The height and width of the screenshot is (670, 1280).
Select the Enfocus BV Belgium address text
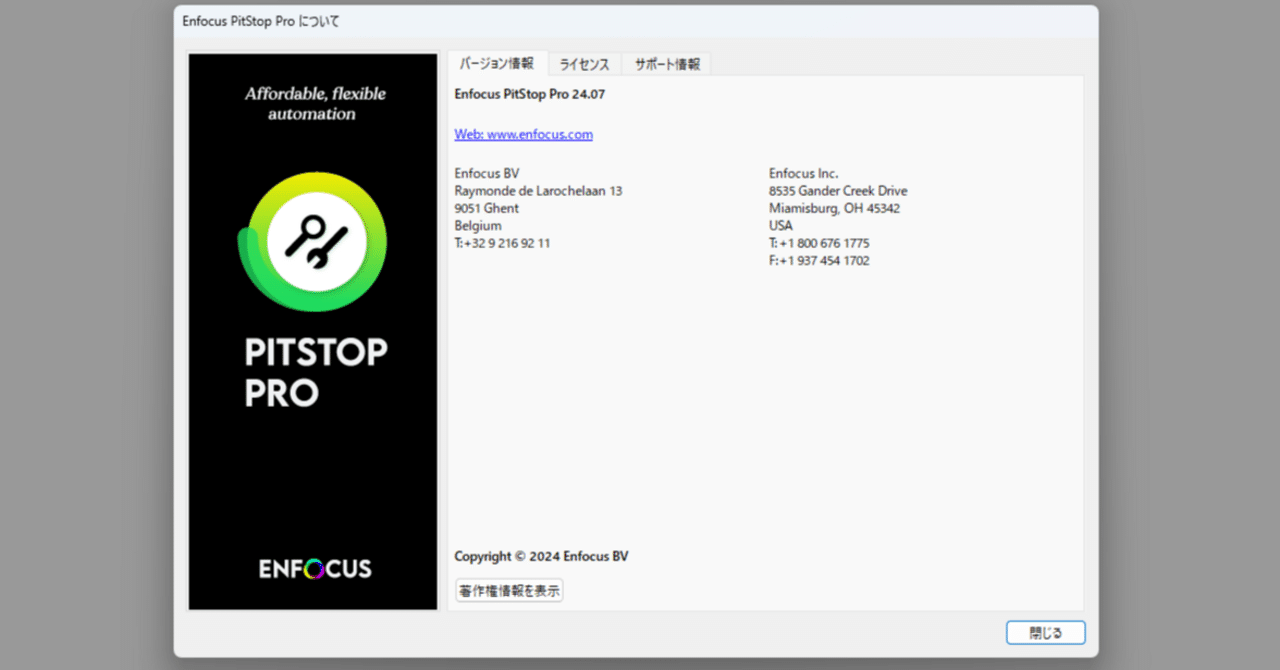point(538,207)
